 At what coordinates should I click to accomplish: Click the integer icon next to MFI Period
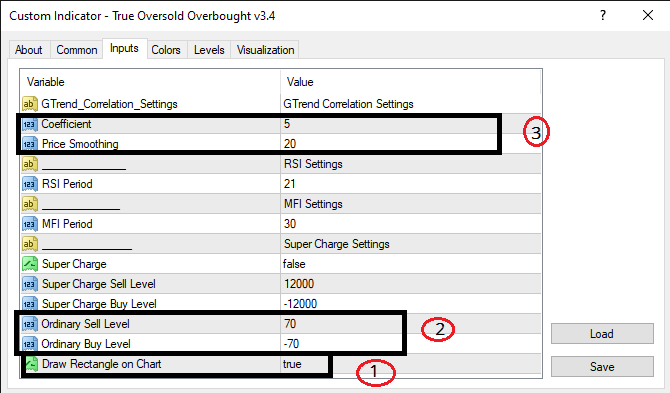[29, 224]
